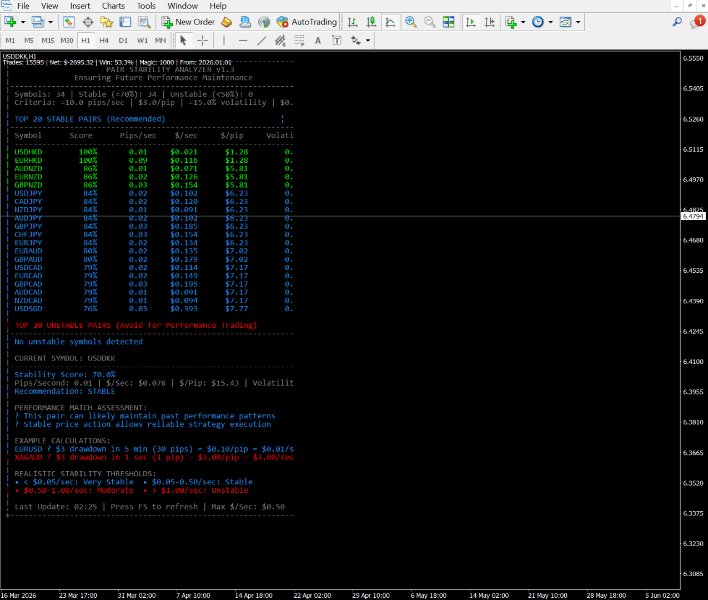
Task: Click the globe signal toolbar icon
Action: 264,22
